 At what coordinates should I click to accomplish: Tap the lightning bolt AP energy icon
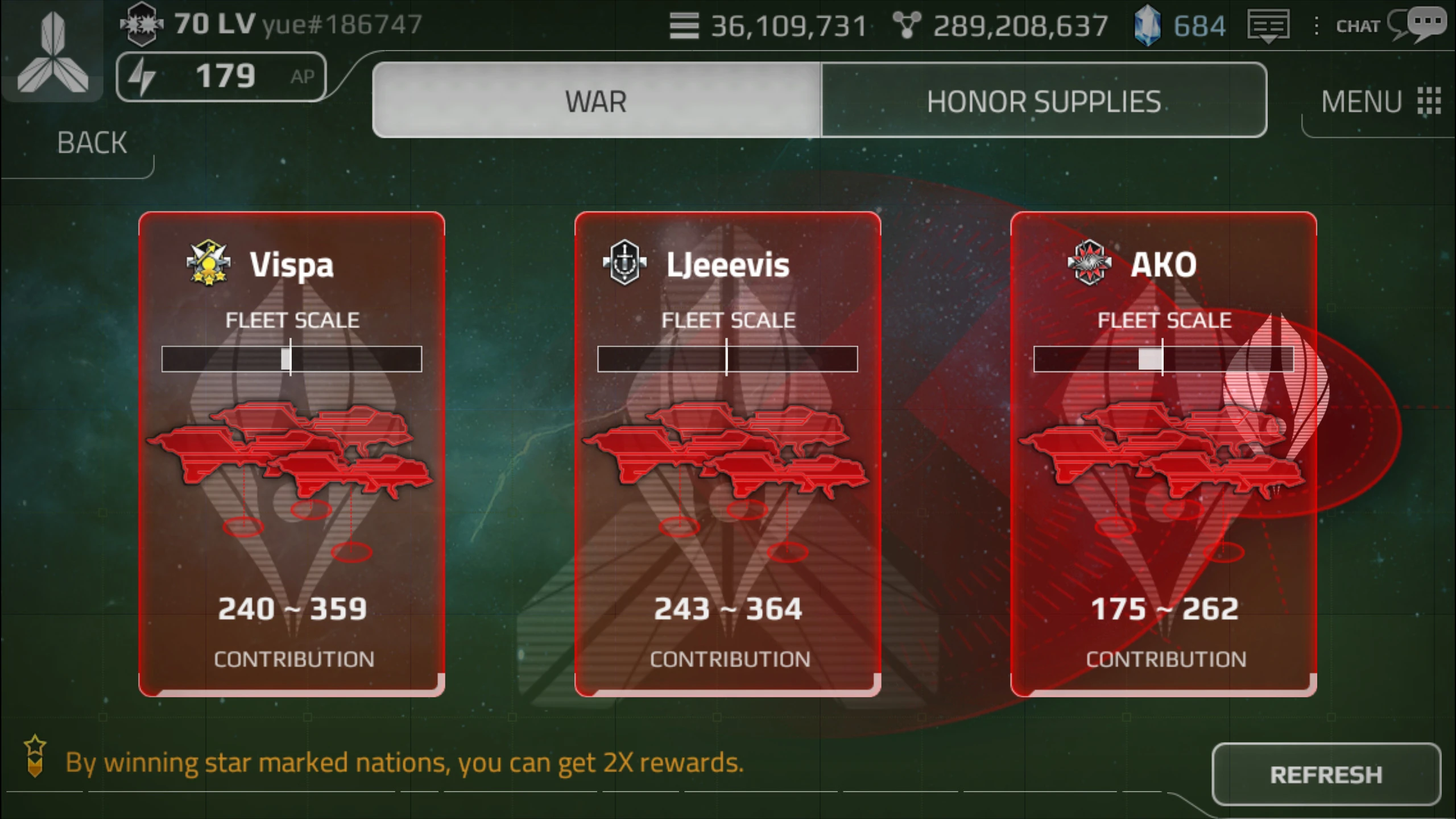click(x=141, y=77)
